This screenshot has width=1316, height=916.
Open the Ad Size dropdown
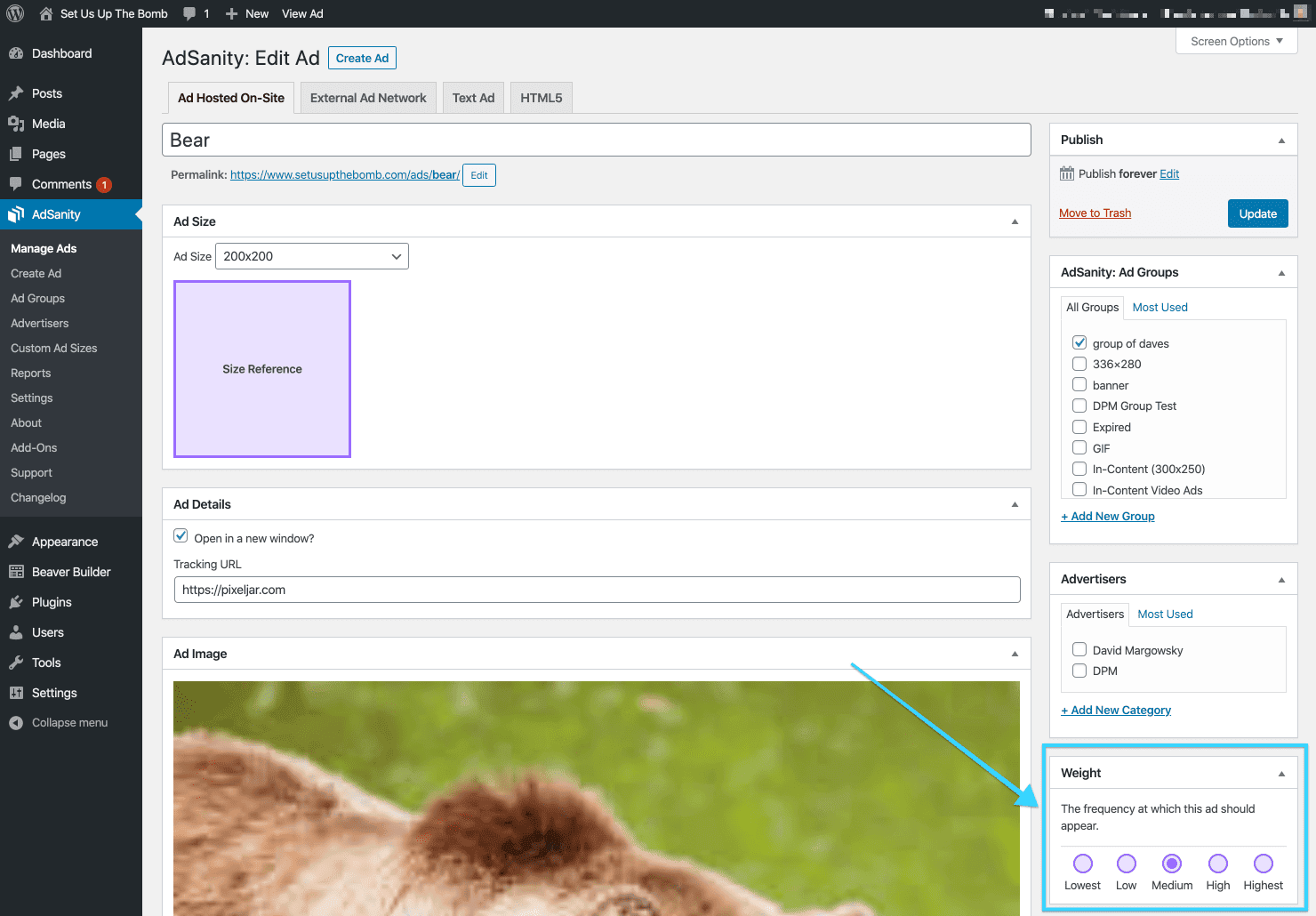pos(311,256)
